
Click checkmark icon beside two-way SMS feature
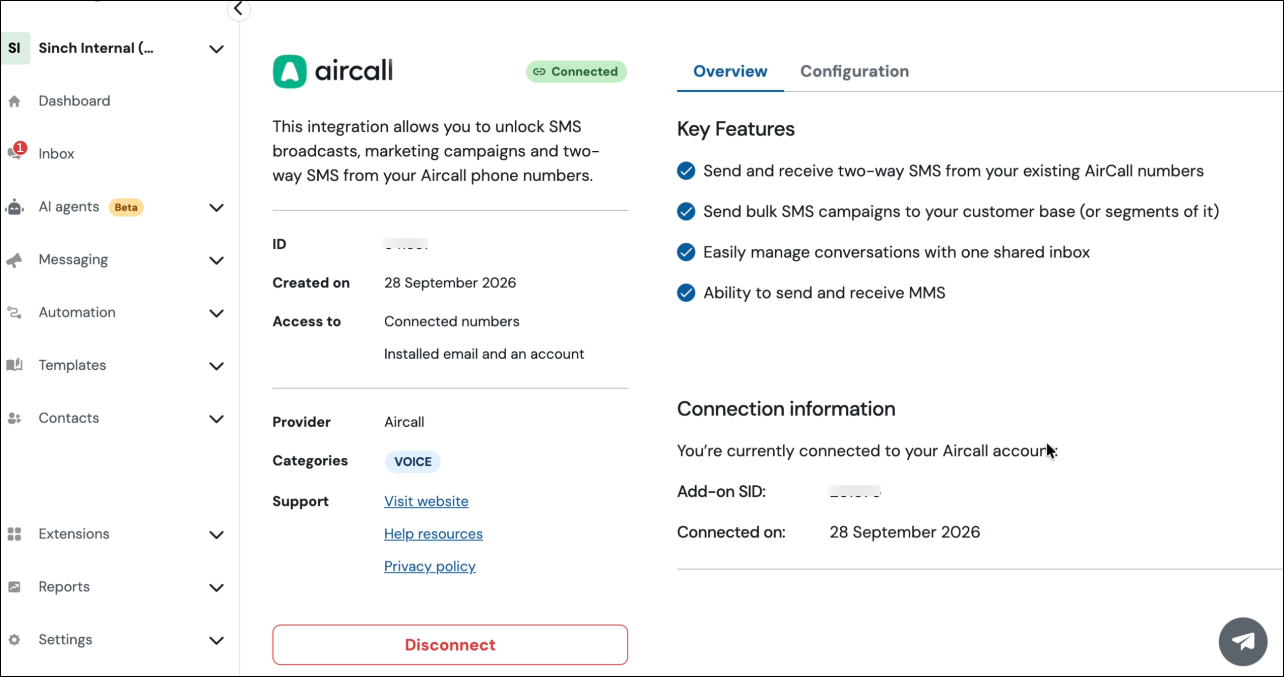coord(686,171)
